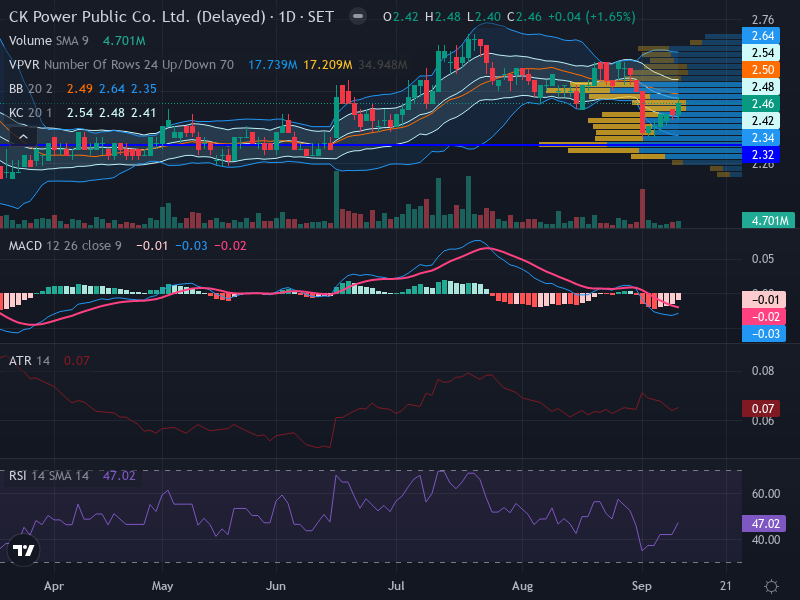
Task: Click the green 2.46 current price tag
Action: 761,104
